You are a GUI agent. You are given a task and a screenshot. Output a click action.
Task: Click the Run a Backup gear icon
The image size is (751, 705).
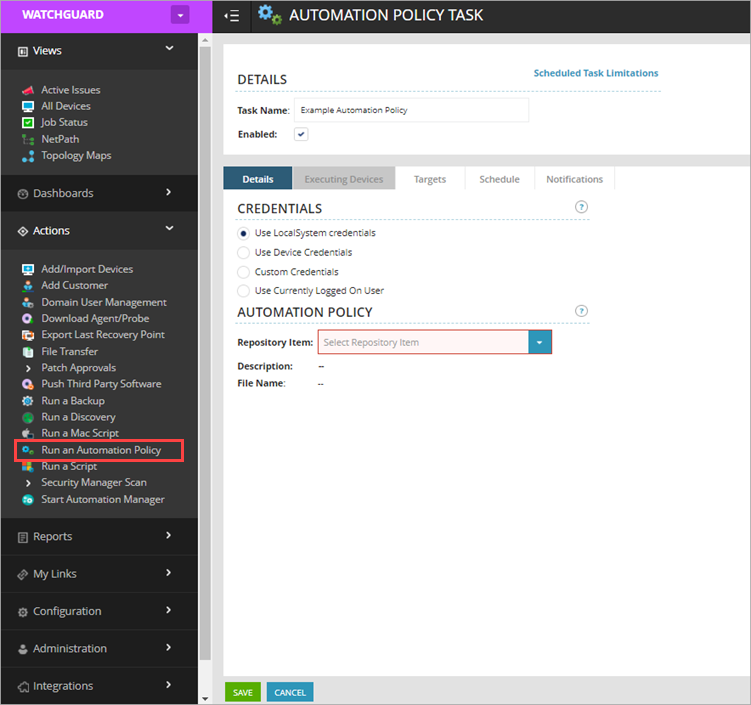(x=28, y=401)
